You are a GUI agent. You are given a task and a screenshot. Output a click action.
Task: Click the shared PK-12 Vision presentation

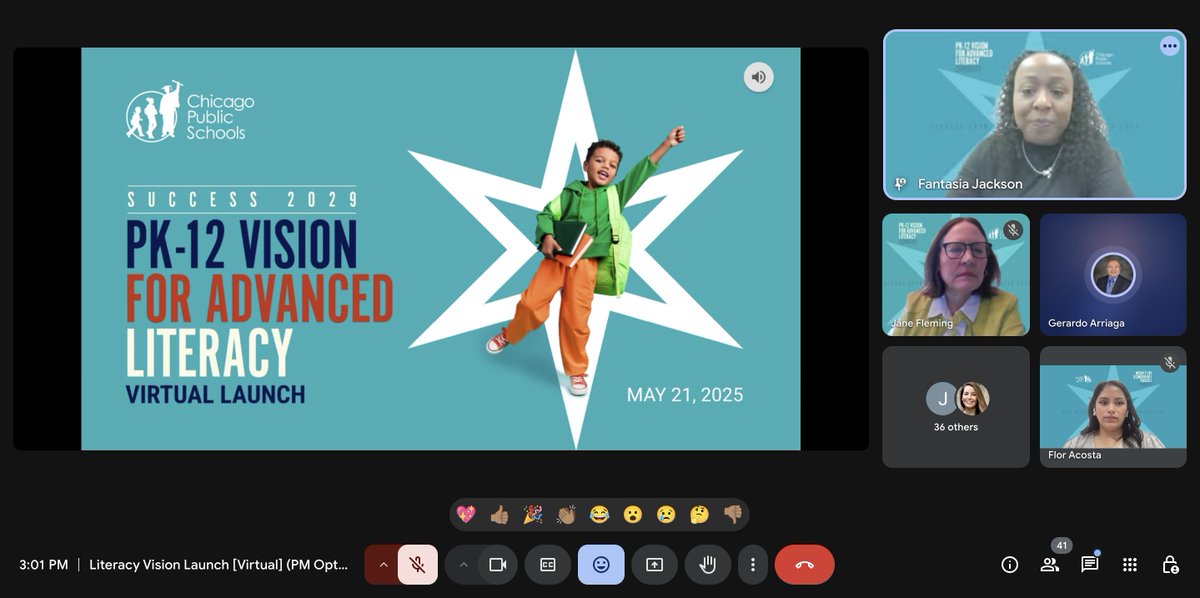click(x=441, y=249)
